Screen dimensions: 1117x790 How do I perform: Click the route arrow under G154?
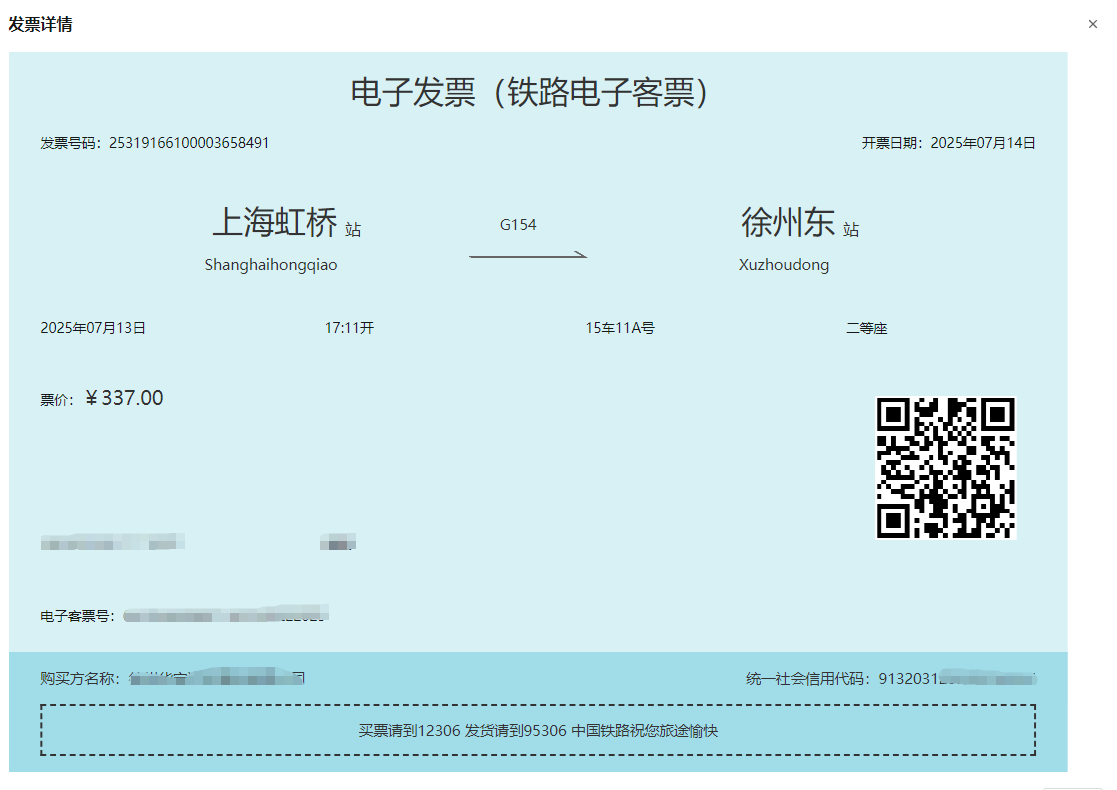tap(528, 256)
